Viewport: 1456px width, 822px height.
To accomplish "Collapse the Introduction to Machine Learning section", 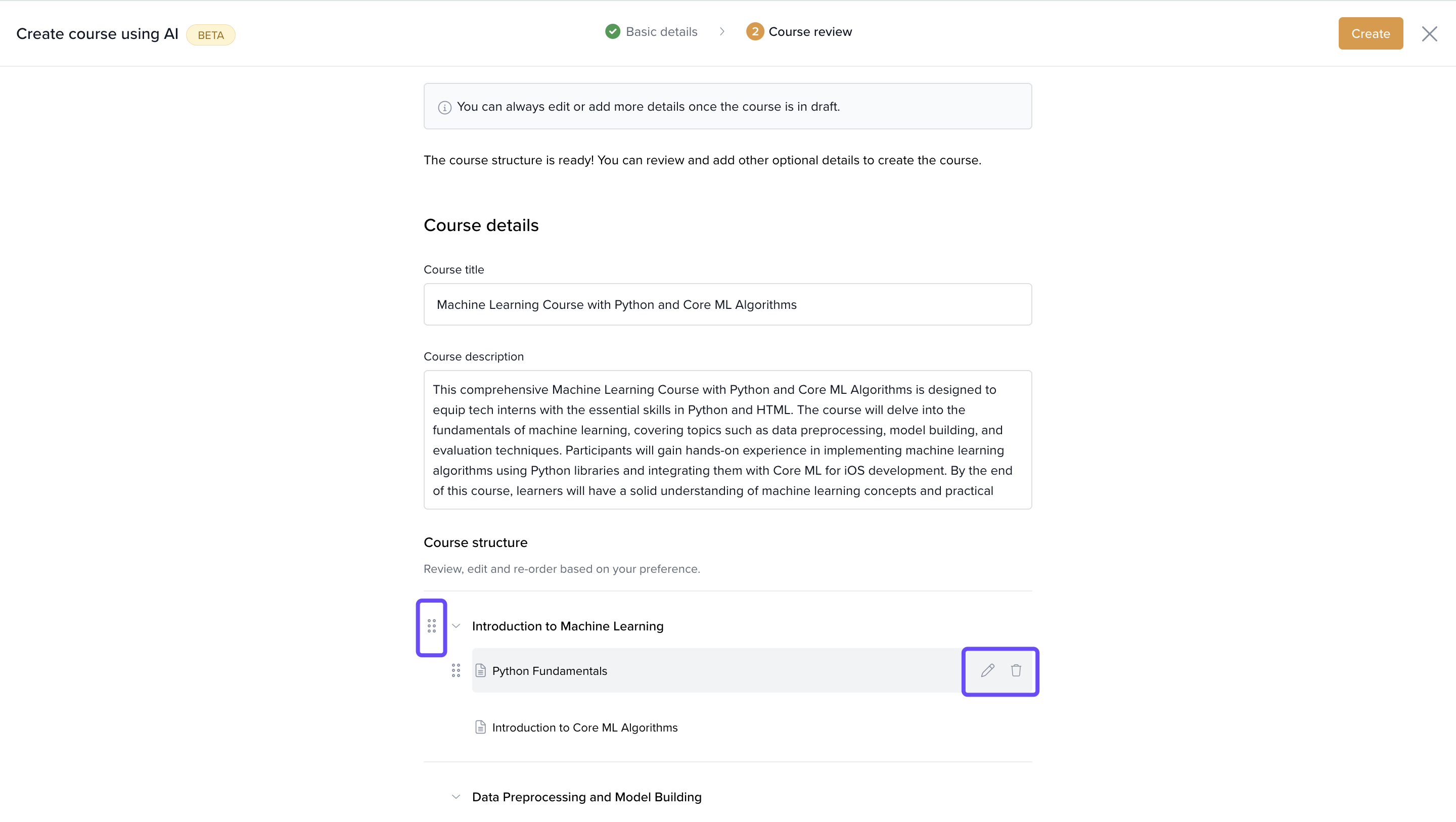I will tap(456, 626).
